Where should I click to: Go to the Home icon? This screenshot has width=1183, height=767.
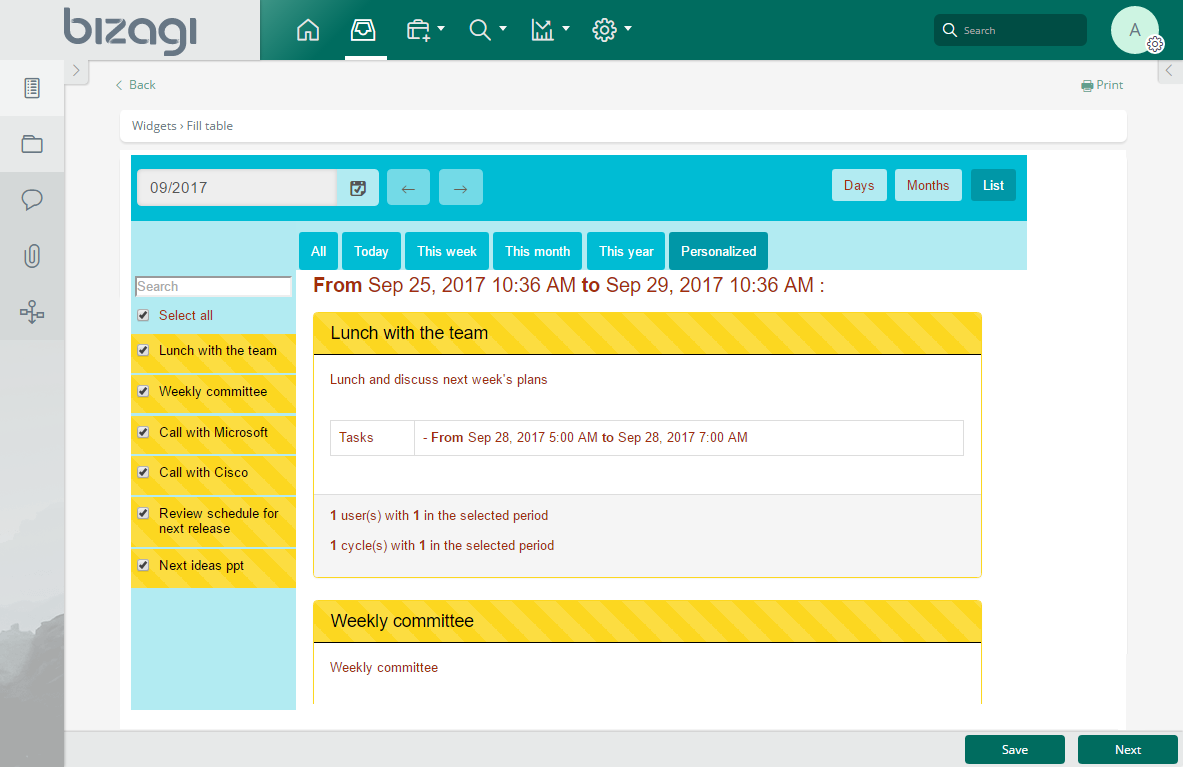click(308, 30)
